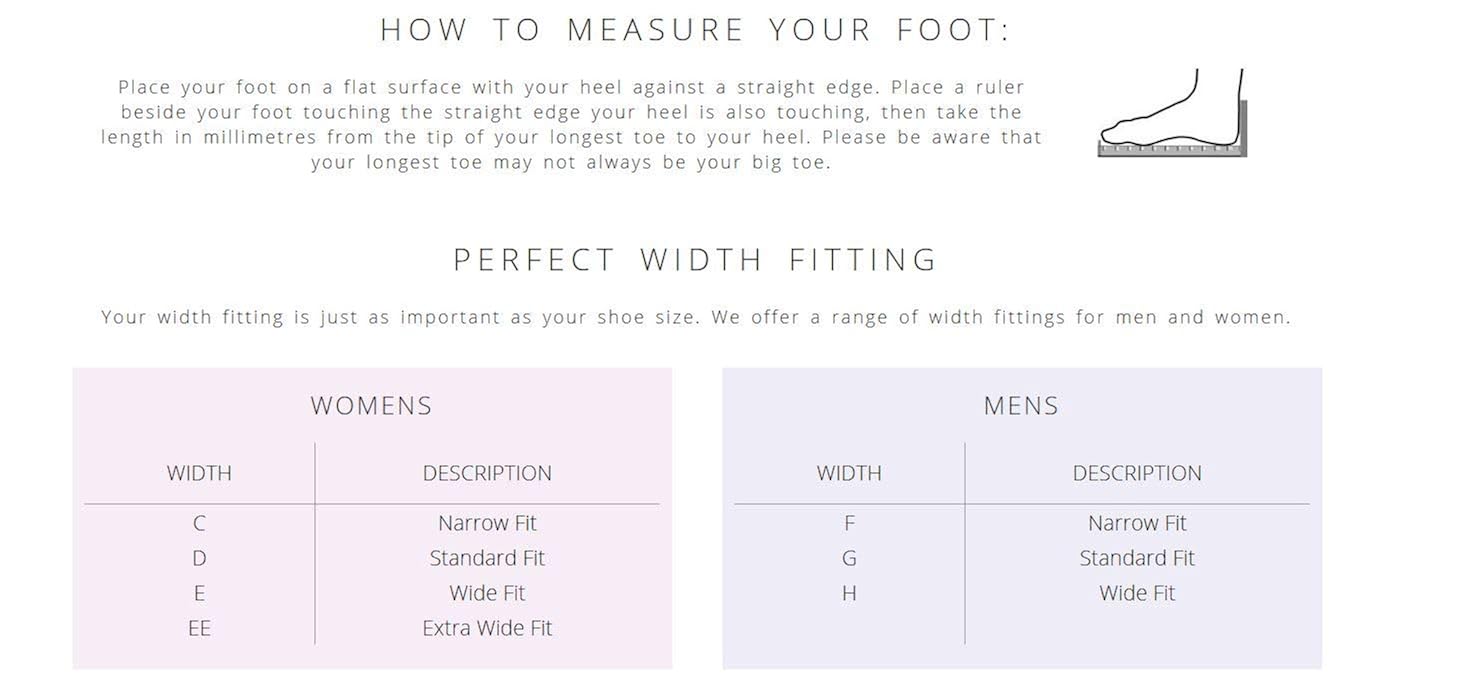Viewport: 1476px width, 700px height.
Task: Click the sentence about width fitting importance
Action: point(695,318)
